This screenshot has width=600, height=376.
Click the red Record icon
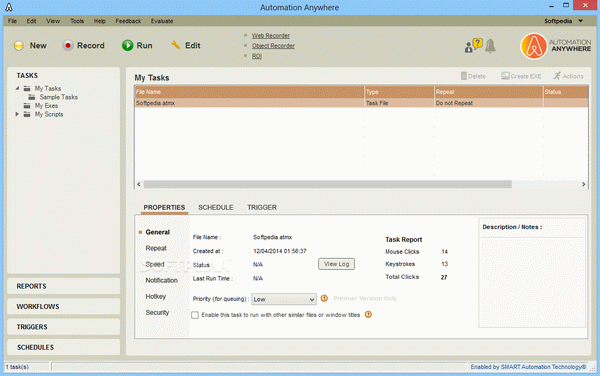(68, 46)
